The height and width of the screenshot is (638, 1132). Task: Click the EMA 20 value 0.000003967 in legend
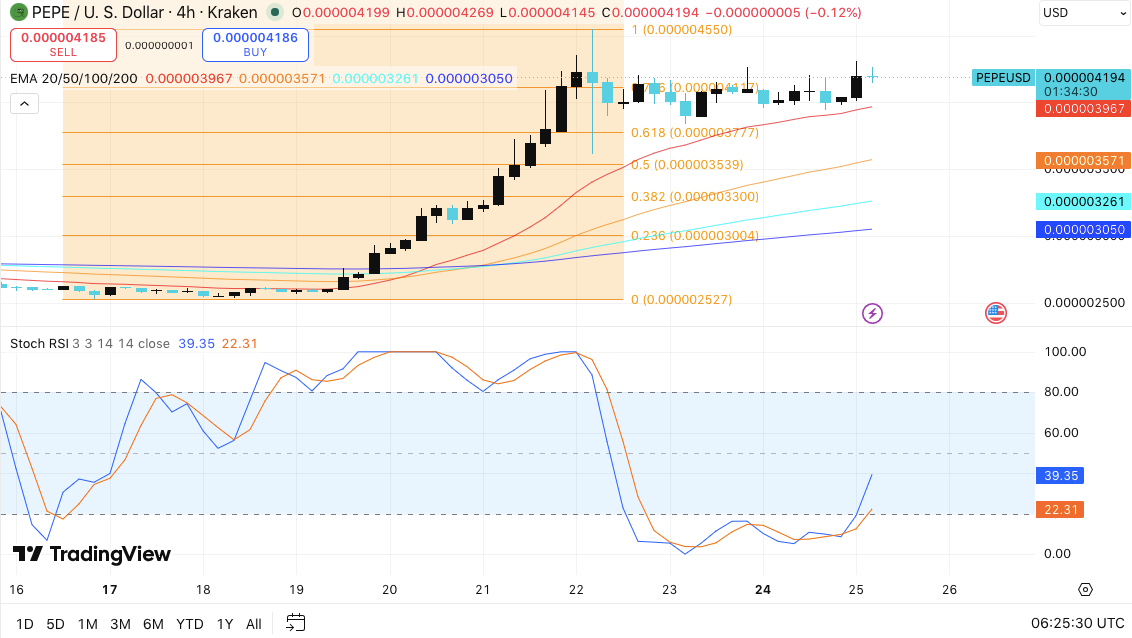pos(189,78)
